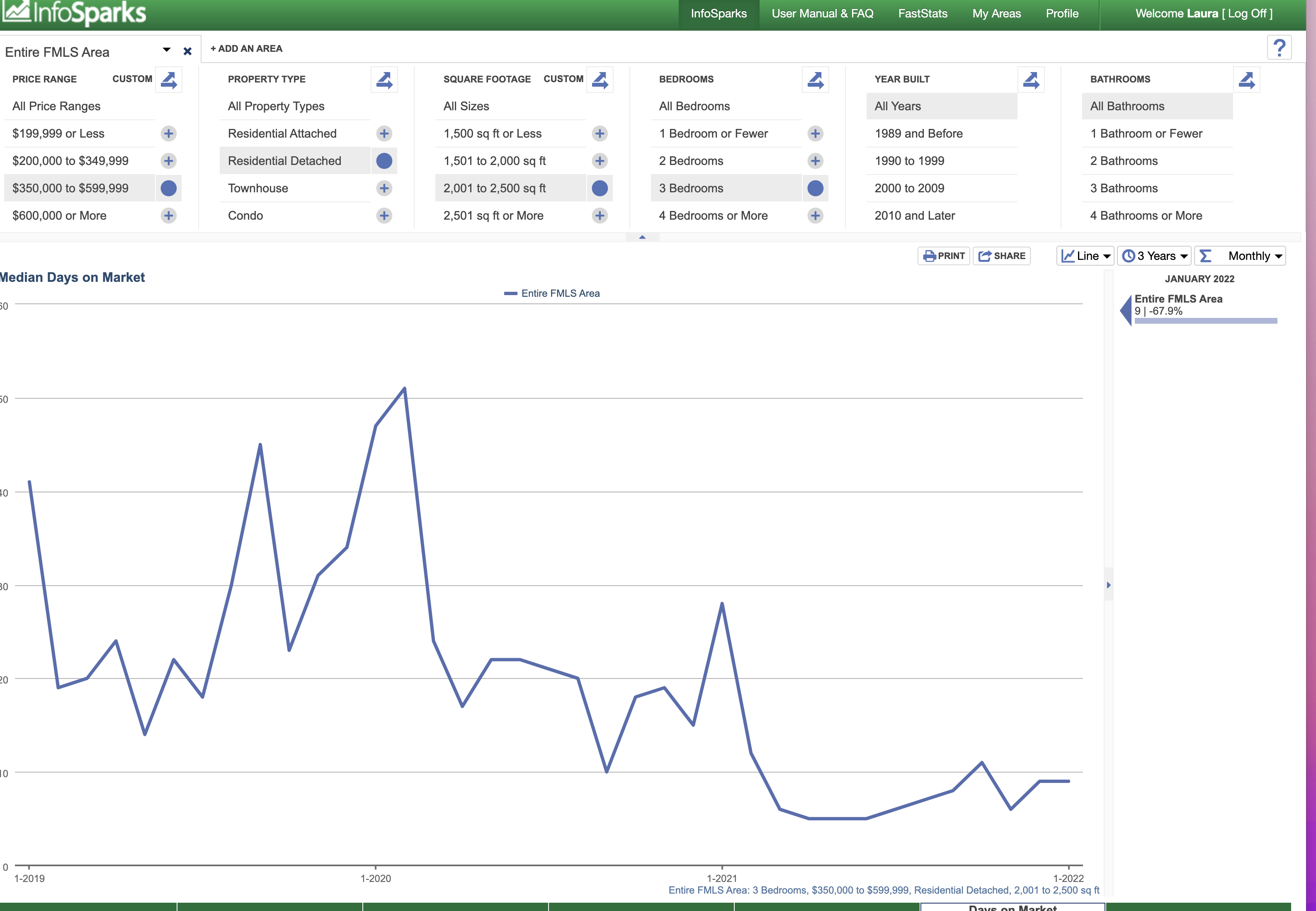Collapse the filter panel with up arrow

pyautogui.click(x=642, y=237)
